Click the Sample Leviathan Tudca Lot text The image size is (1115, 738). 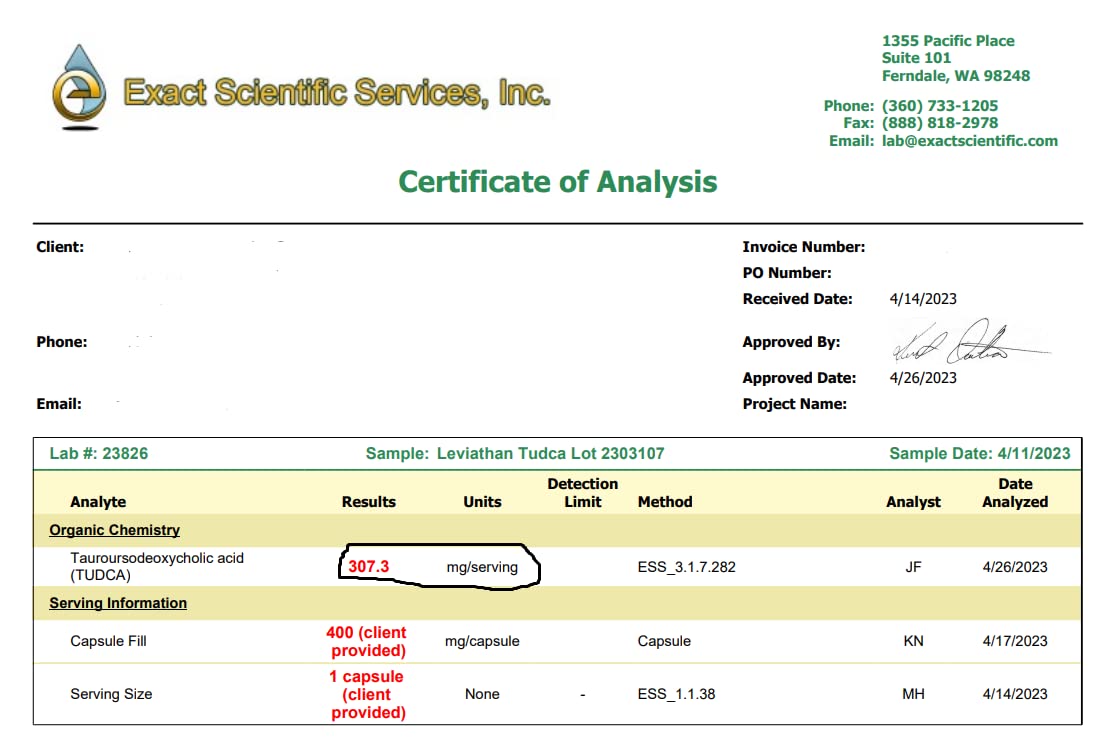pyautogui.click(x=514, y=453)
